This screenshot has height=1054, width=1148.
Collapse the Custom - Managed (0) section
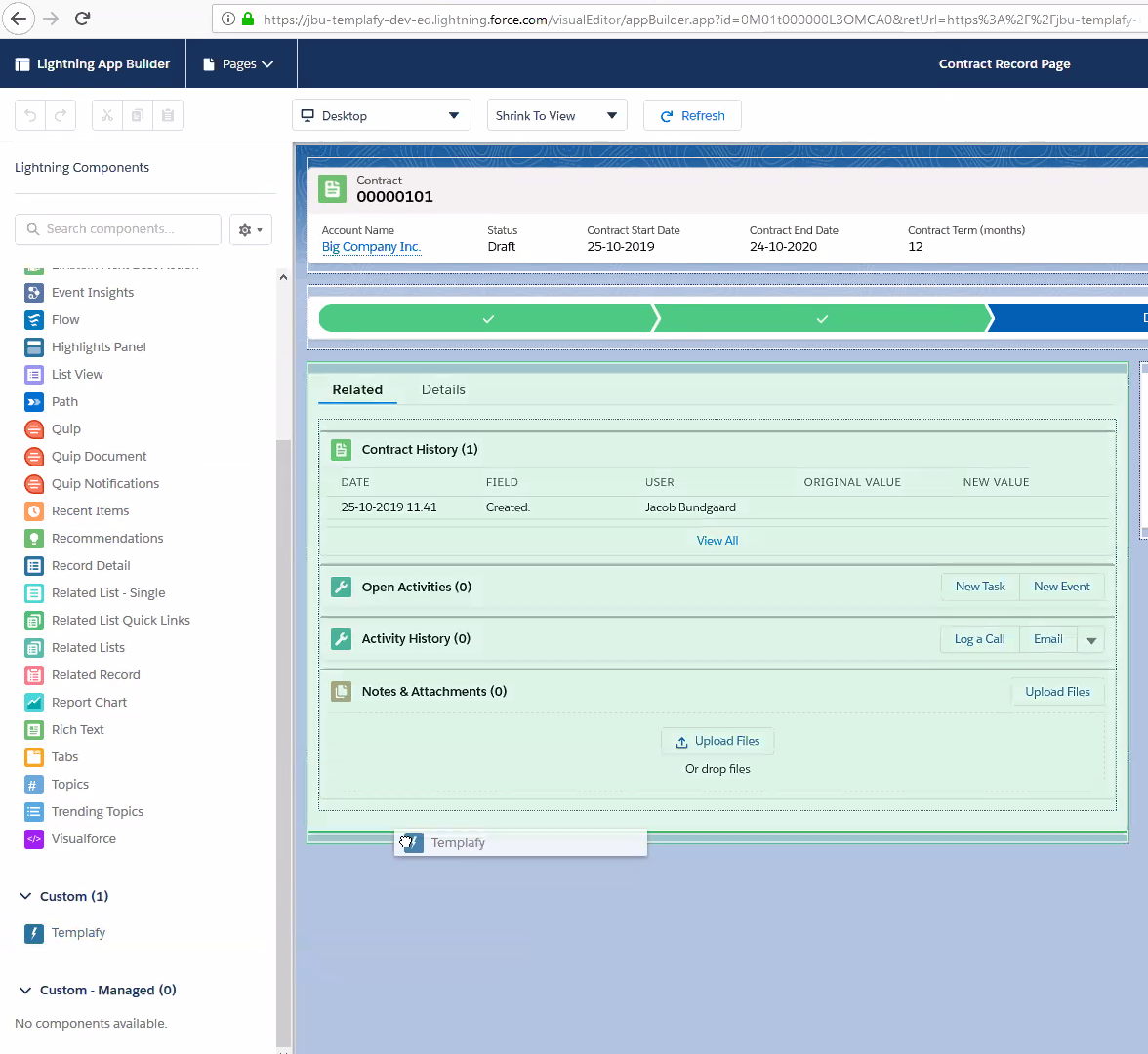click(x=25, y=991)
